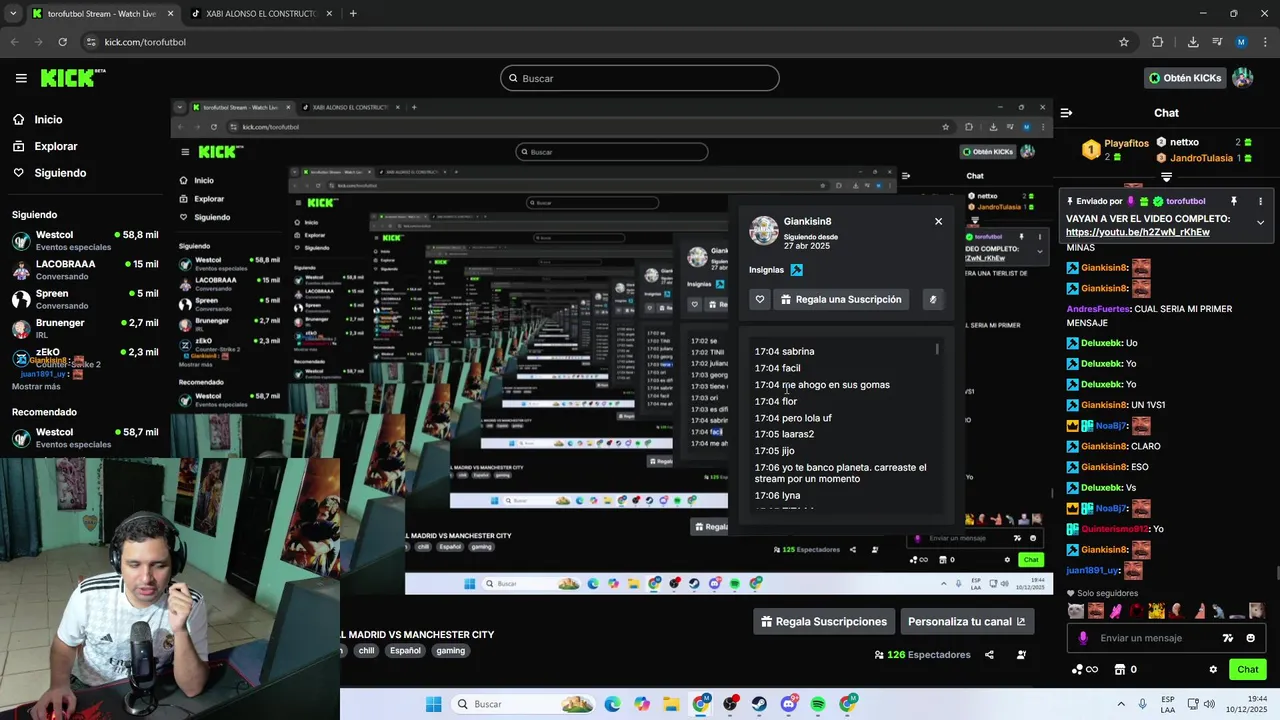The image size is (1280, 720).
Task: Click Personaliza tu canal button
Action: tap(966, 621)
